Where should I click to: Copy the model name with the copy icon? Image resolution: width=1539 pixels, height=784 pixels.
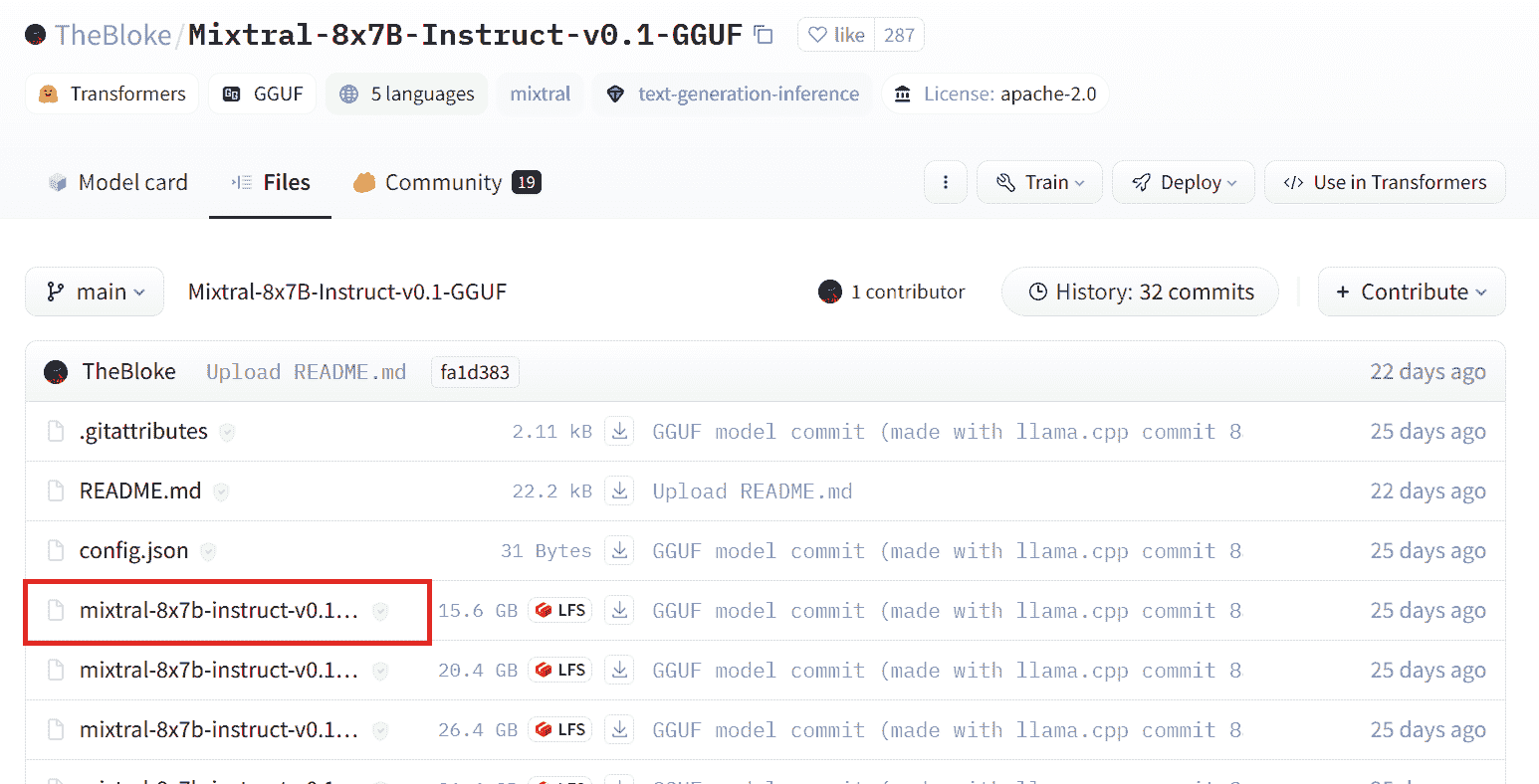coord(764,35)
